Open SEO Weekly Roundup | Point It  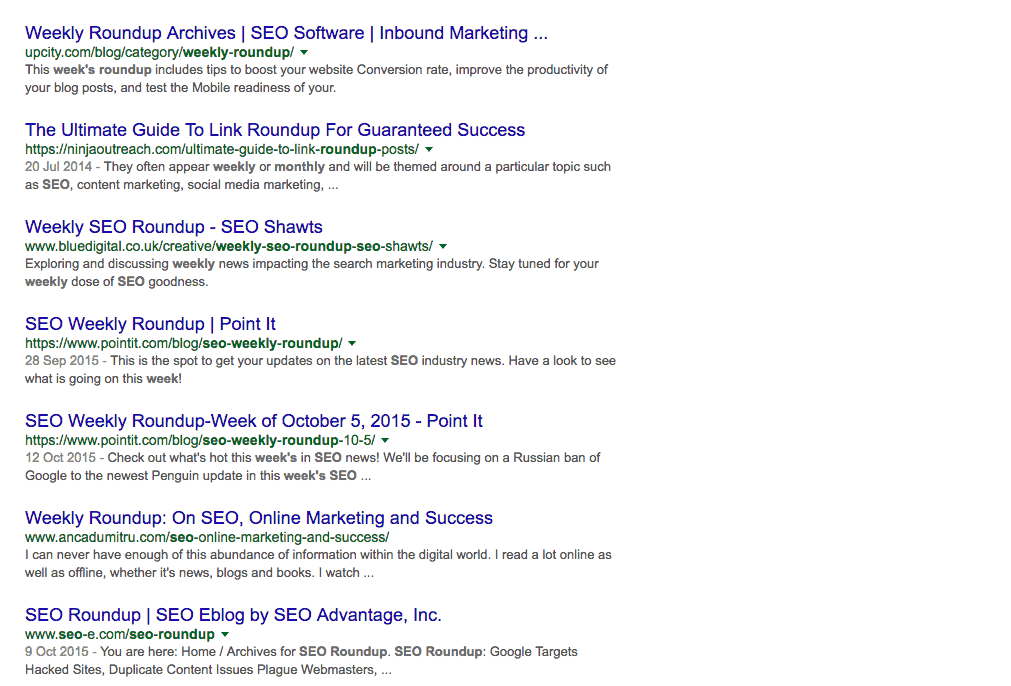point(150,324)
